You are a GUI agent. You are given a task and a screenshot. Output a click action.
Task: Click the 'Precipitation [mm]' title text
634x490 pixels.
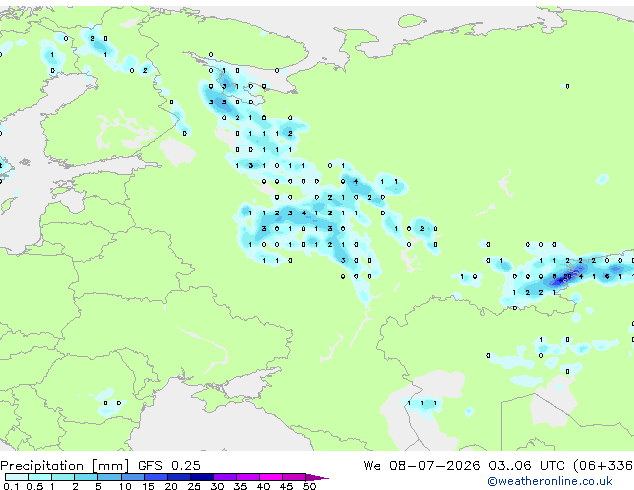[65, 466]
